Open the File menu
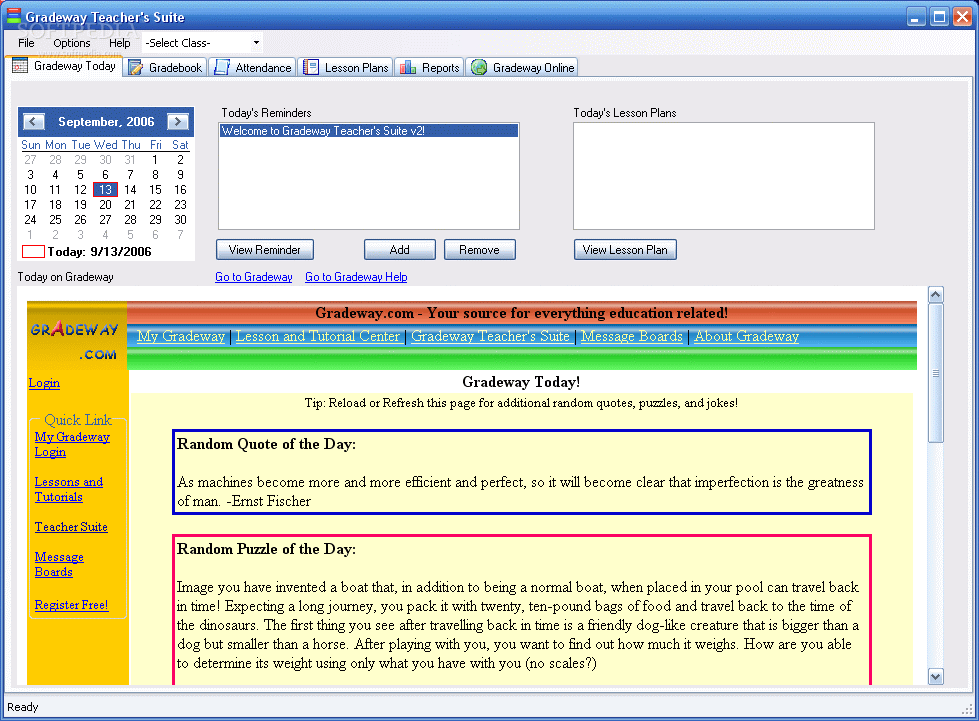 (26, 43)
